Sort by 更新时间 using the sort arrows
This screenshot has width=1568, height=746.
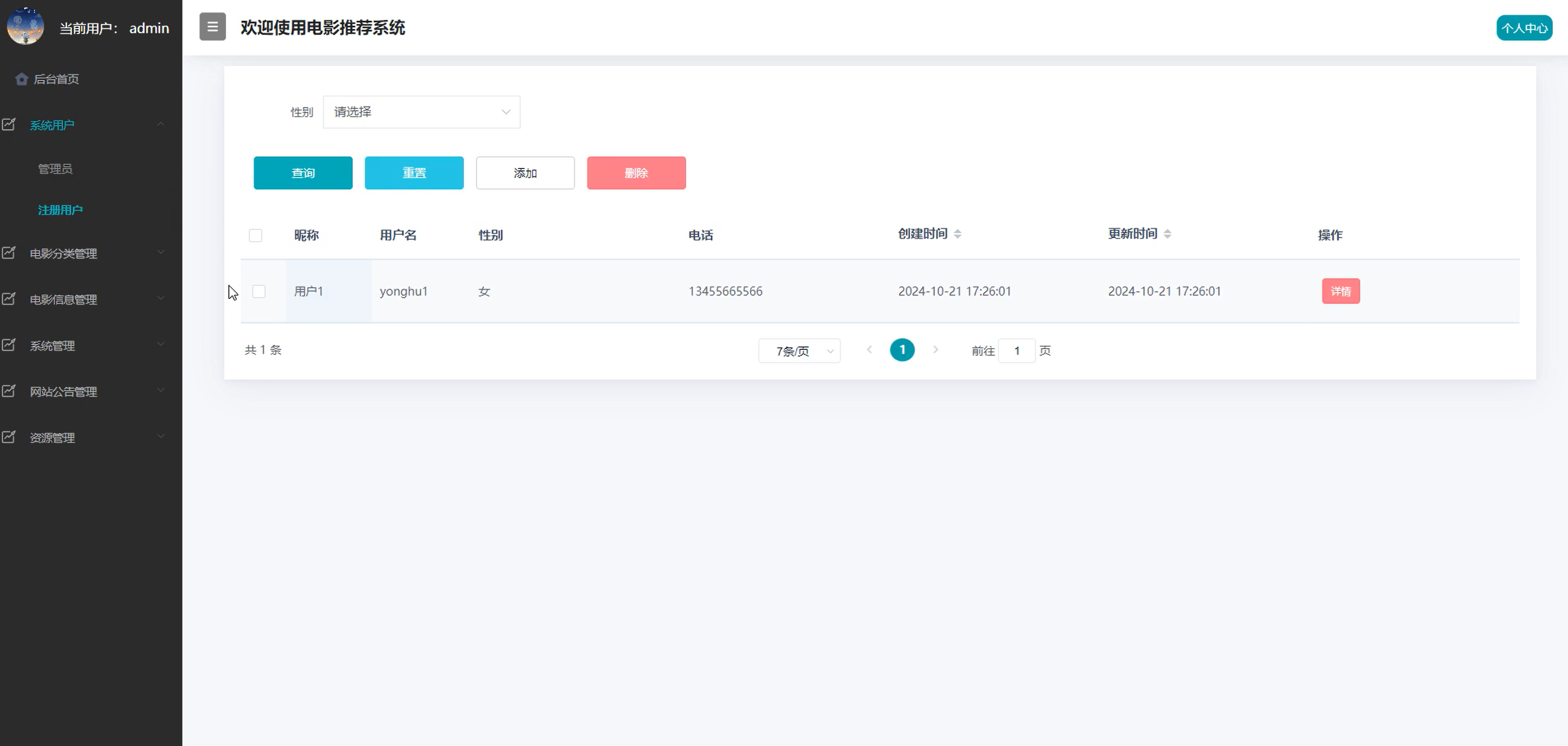pyautogui.click(x=1167, y=234)
